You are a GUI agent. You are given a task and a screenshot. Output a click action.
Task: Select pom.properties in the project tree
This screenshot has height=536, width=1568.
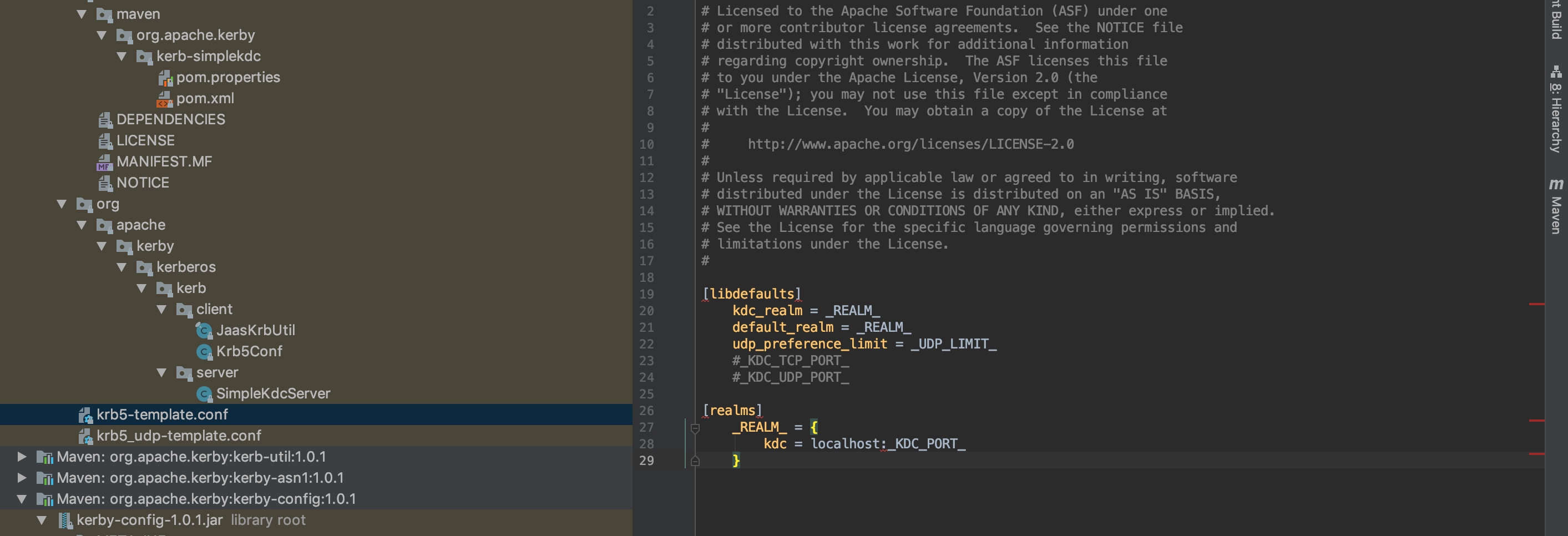[x=228, y=77]
